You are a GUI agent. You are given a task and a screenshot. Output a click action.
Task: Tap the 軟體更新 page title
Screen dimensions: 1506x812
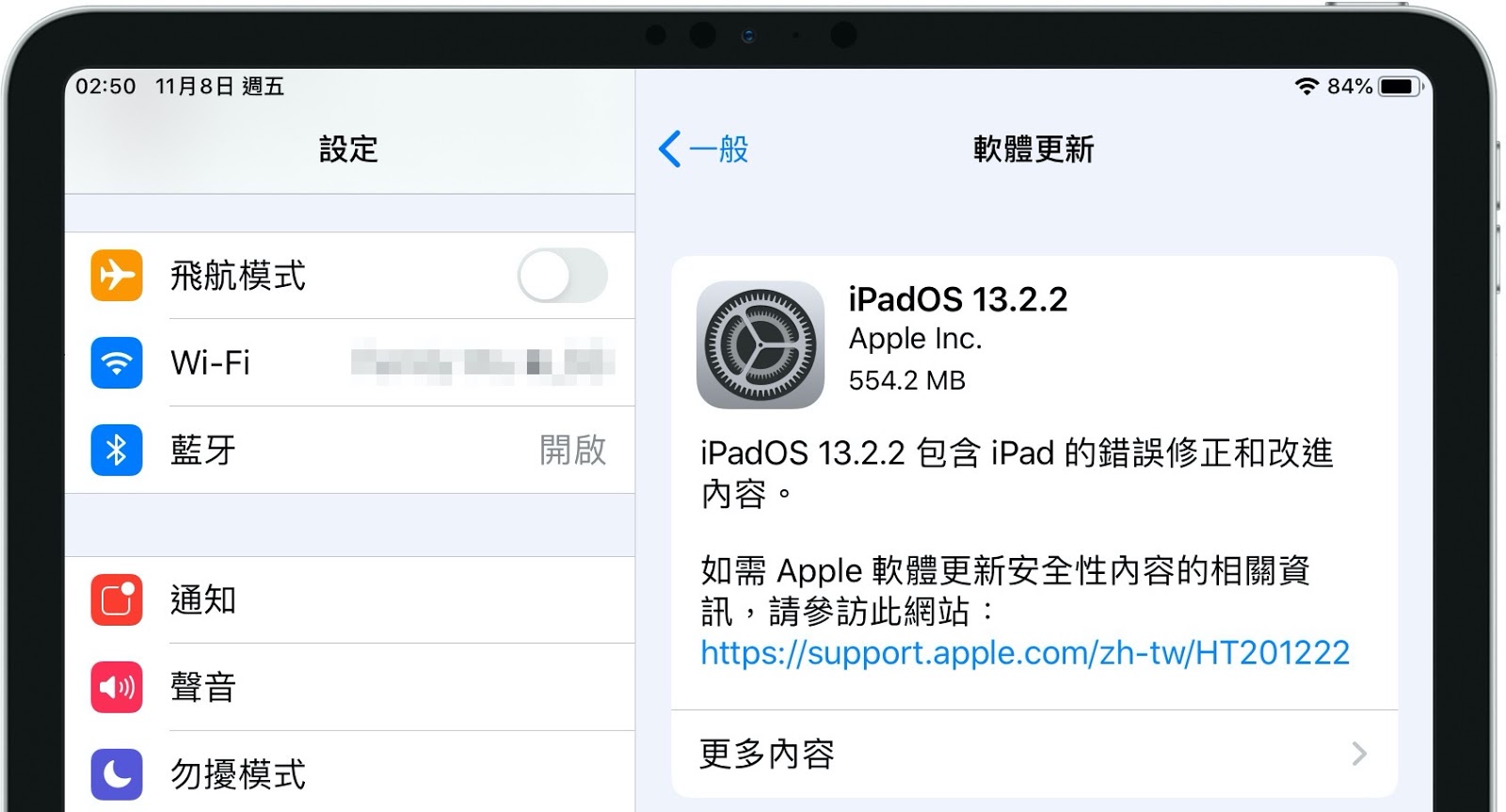(x=1033, y=149)
